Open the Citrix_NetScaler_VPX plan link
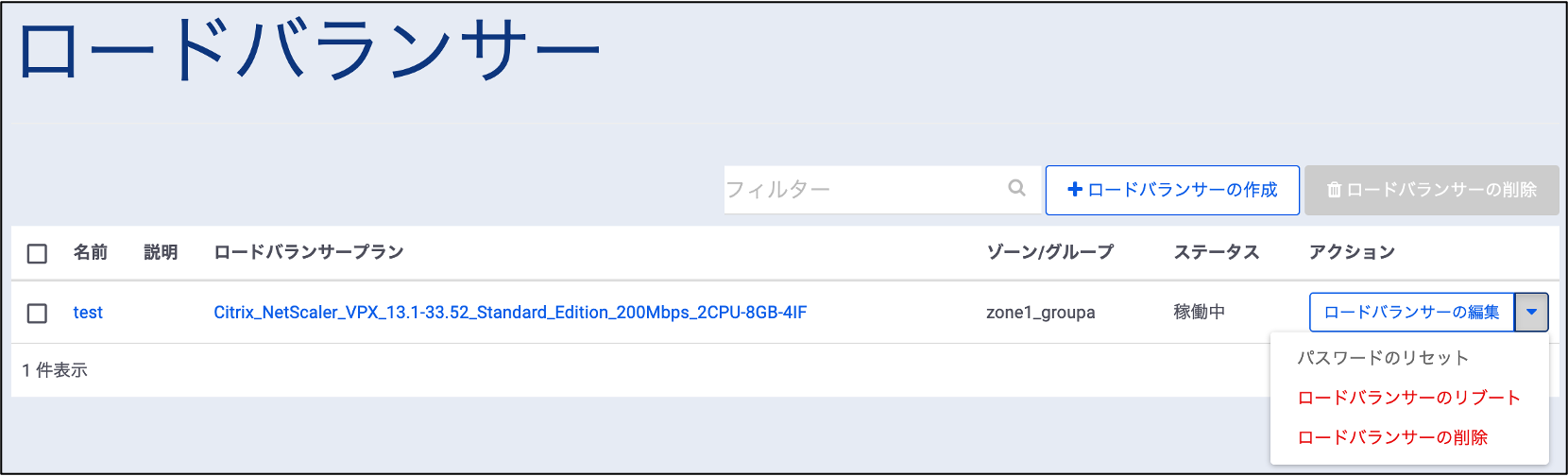Image resolution: width=1568 pixels, height=476 pixels. 510,313
